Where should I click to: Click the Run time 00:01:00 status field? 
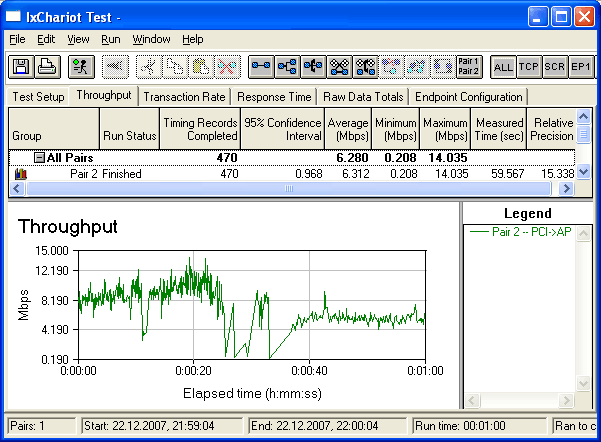pos(479,426)
